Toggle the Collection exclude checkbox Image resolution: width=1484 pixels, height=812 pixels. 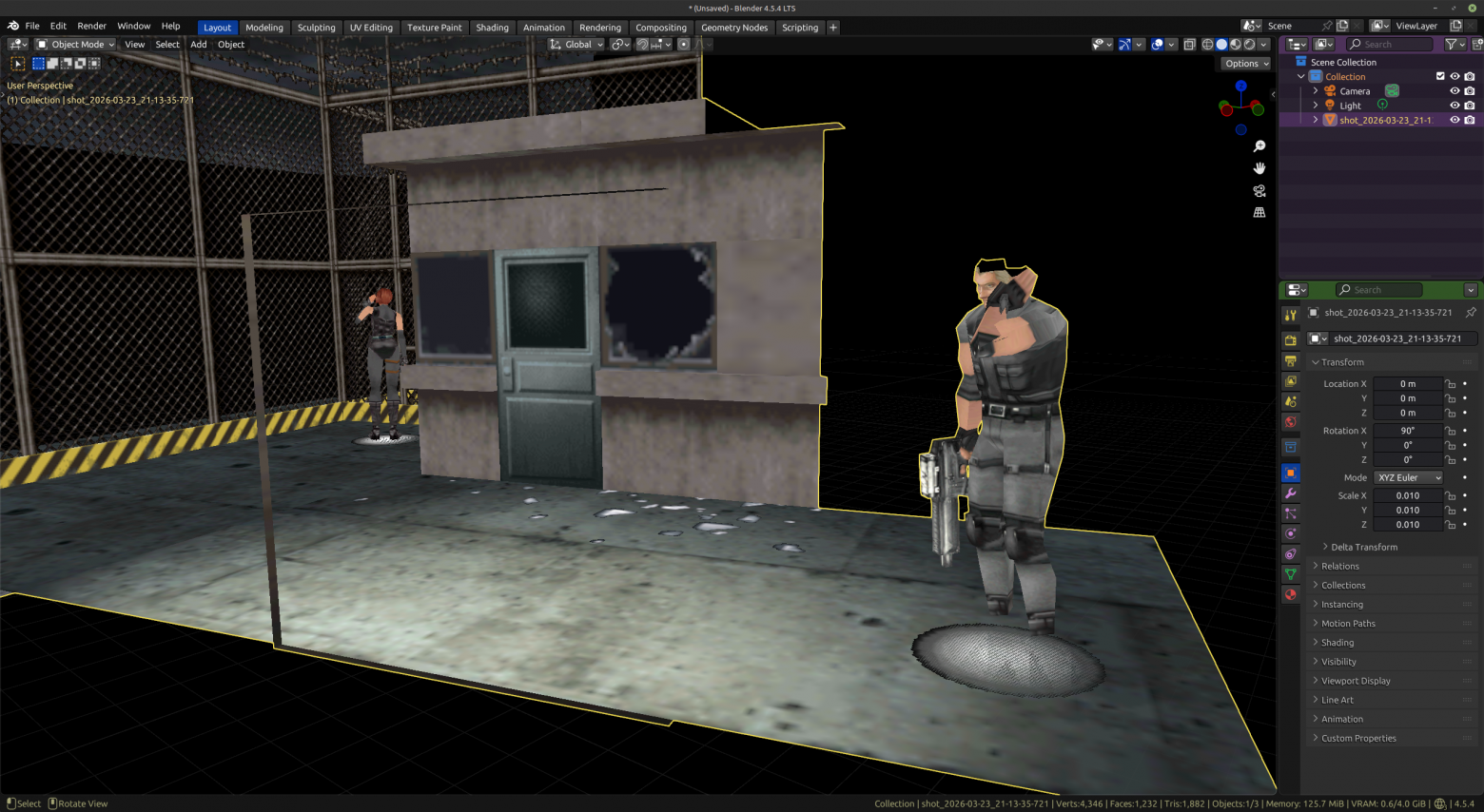(1440, 76)
